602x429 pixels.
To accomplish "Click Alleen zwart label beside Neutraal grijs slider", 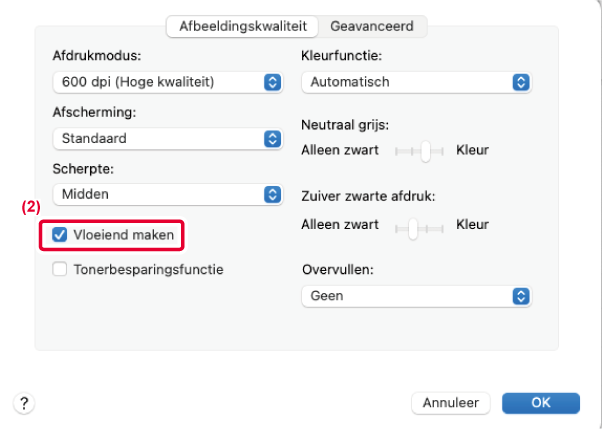I will pos(340,151).
